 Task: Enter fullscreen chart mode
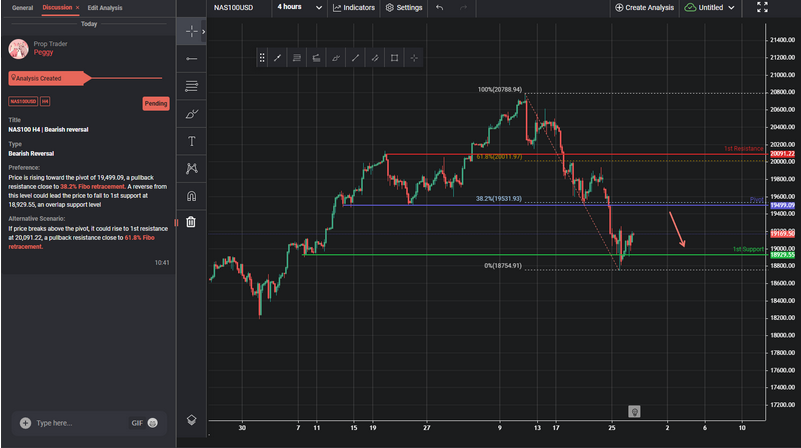click(762, 7)
